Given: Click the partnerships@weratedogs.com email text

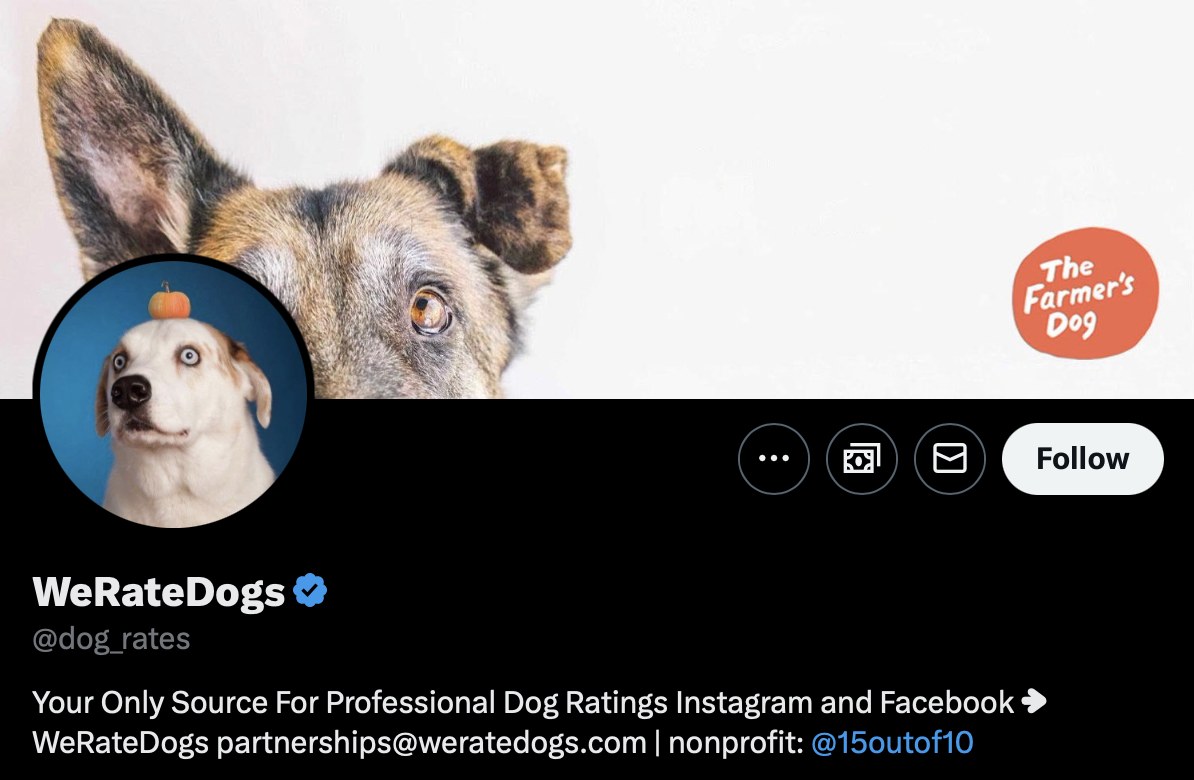Looking at the screenshot, I should click(431, 743).
